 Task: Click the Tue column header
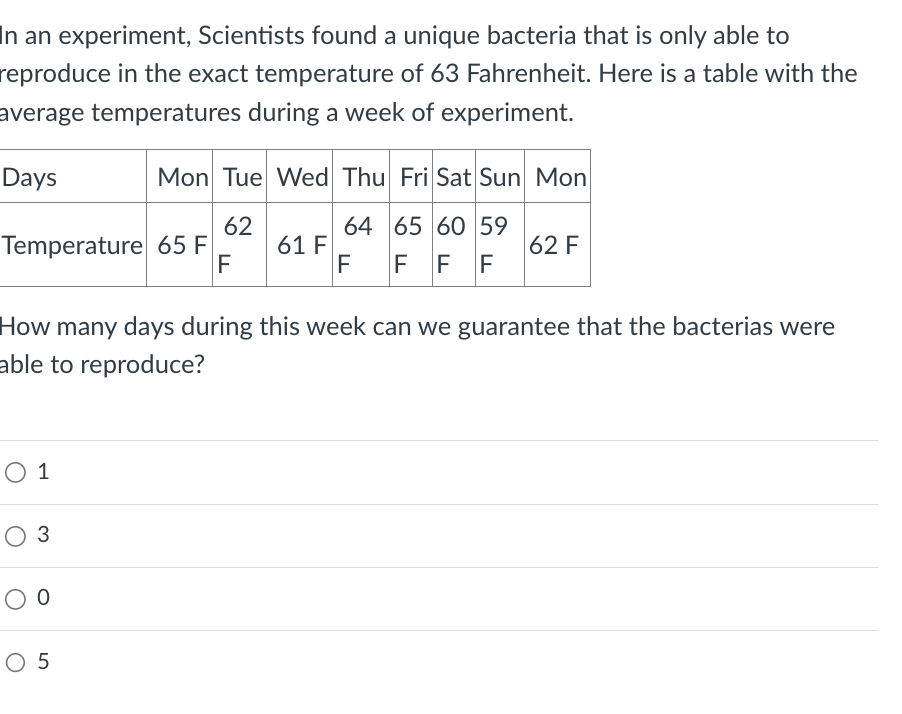(x=239, y=177)
